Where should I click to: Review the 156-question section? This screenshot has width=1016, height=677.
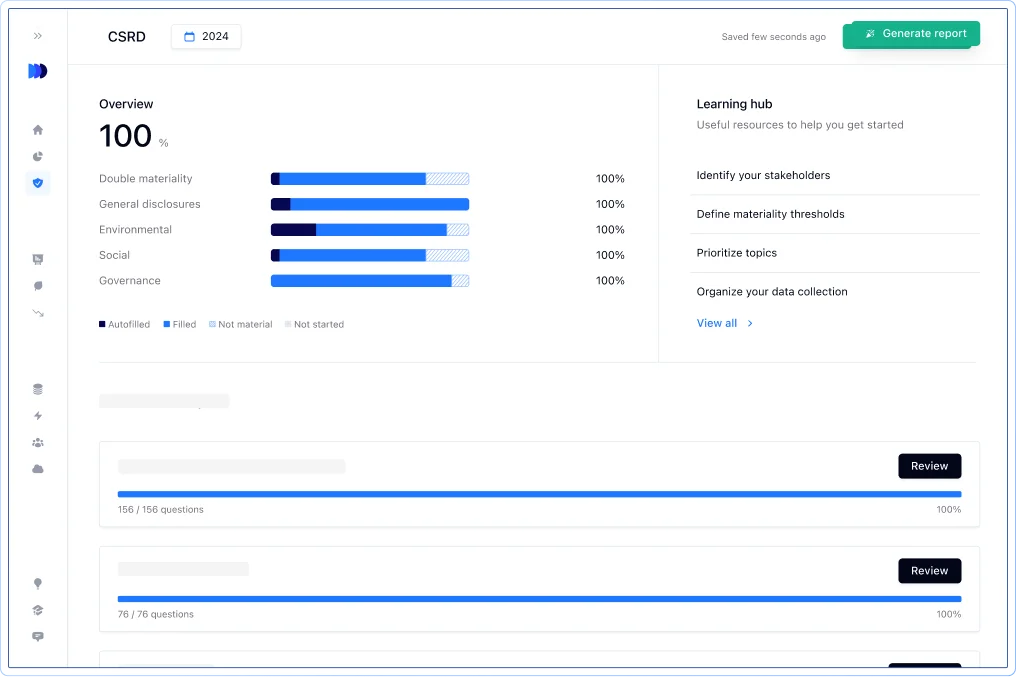pos(929,466)
